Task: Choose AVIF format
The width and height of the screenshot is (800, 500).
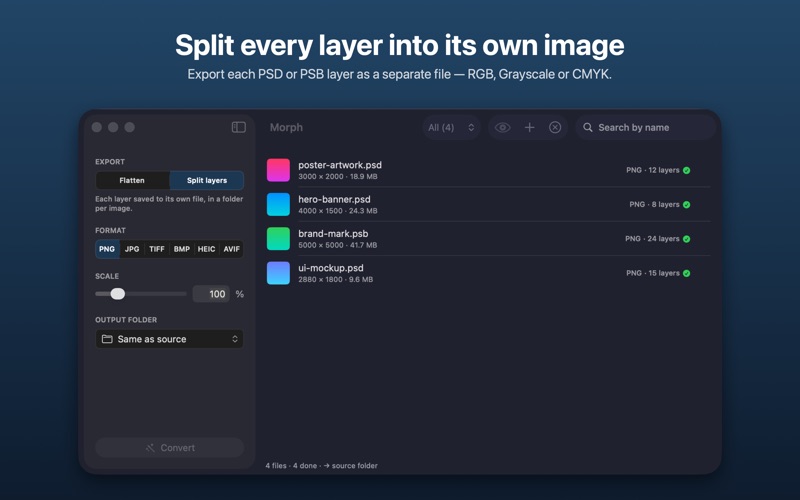Action: tap(232, 249)
